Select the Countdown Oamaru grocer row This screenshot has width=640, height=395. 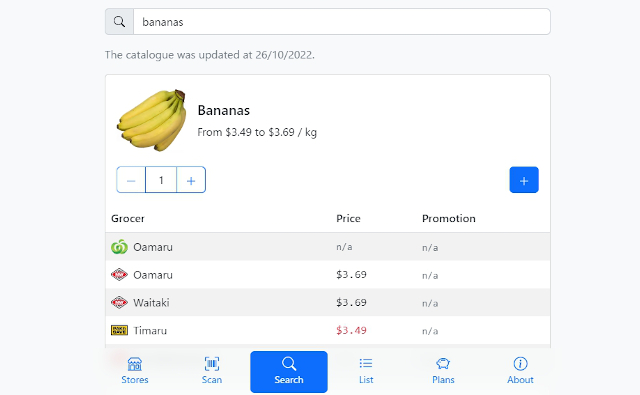tap(328, 247)
